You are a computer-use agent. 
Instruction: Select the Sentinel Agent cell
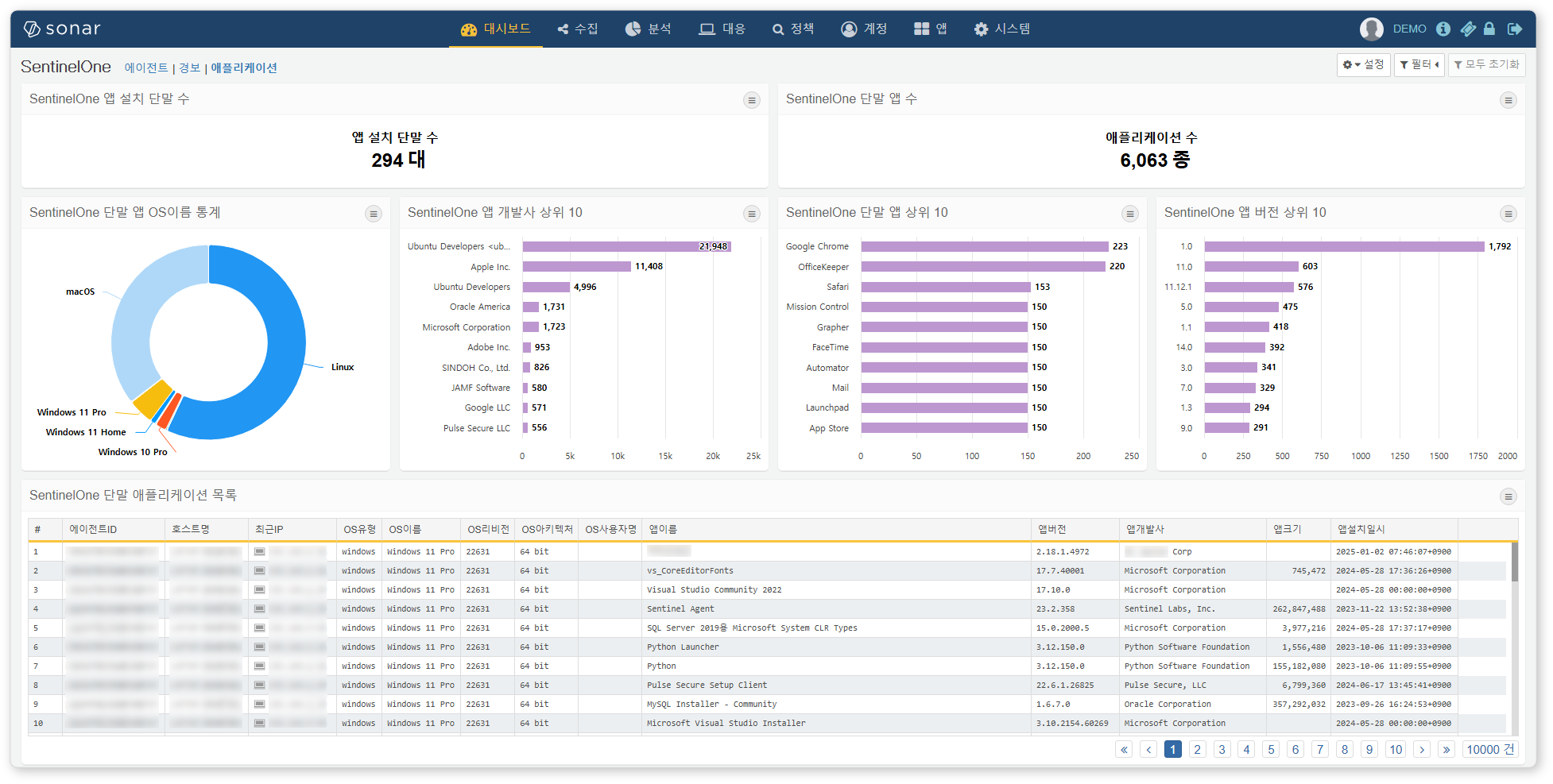pyautogui.click(x=836, y=608)
